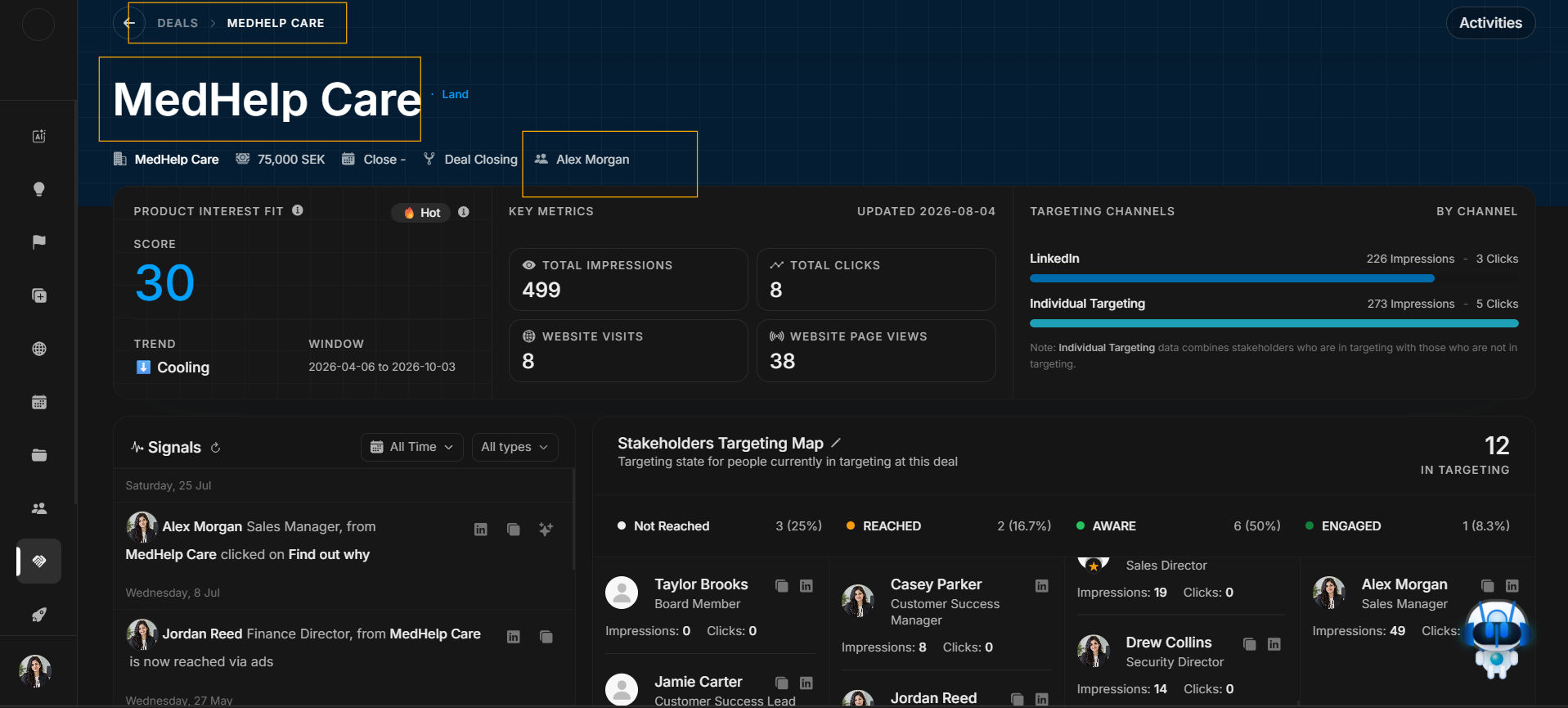Open LinkedIn profile for Taylor Brooks

pyautogui.click(x=806, y=586)
